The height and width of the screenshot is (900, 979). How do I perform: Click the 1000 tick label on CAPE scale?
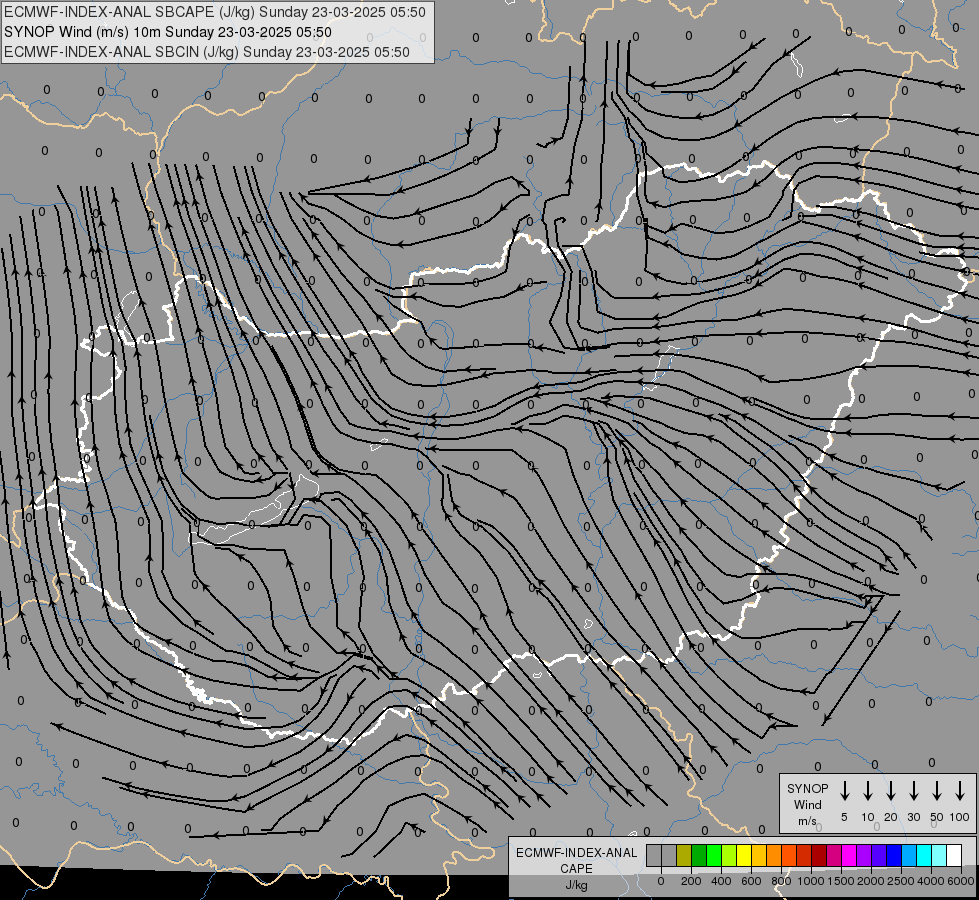pyautogui.click(x=811, y=881)
